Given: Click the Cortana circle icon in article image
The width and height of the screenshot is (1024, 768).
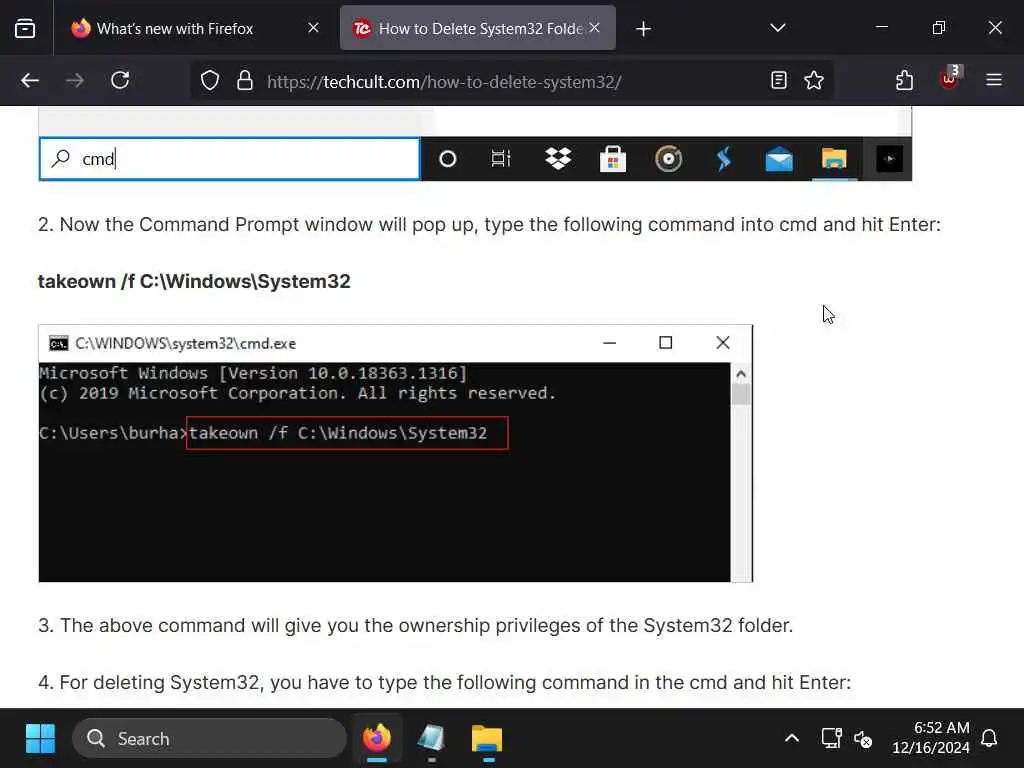Looking at the screenshot, I should [x=447, y=159].
